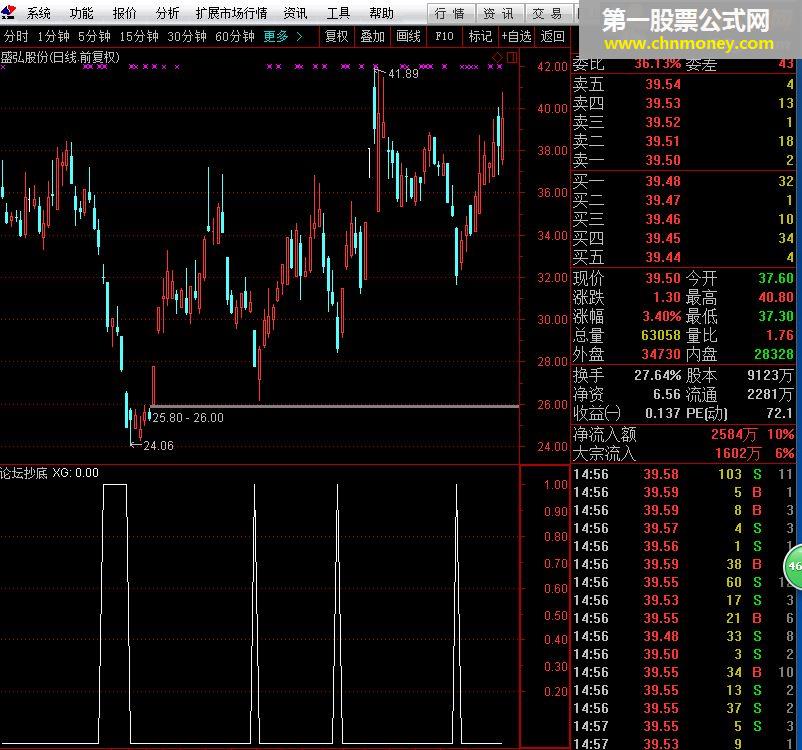Screen dimensions: 802x750
Task: Click the 大宗流入 value 1602万
Action: [x=738, y=453]
